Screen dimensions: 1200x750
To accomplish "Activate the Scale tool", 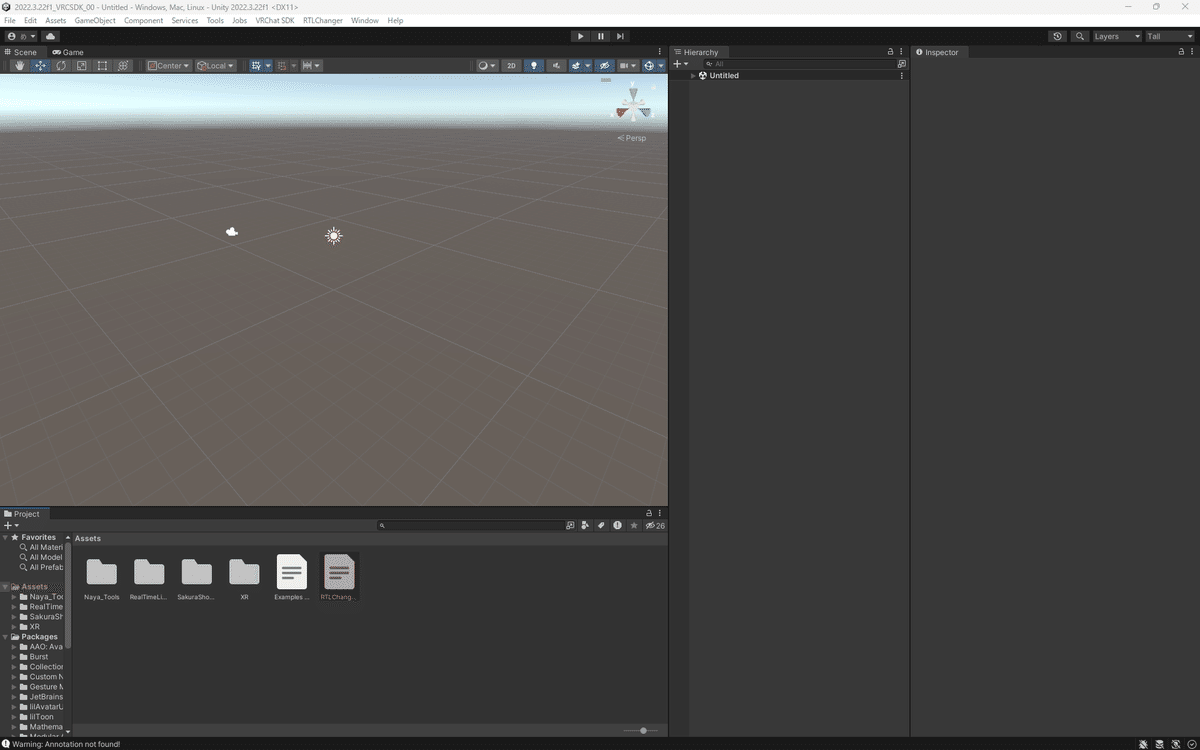I will coord(81,65).
